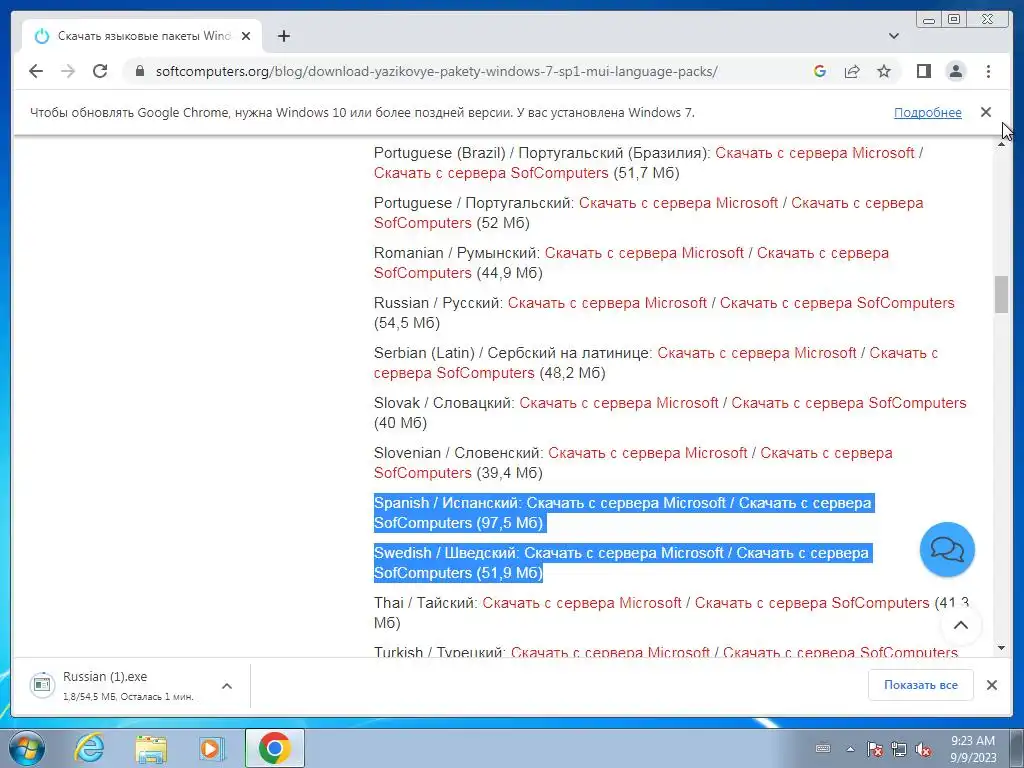
Task: Download Thai pack from Microsoft server
Action: coord(582,603)
